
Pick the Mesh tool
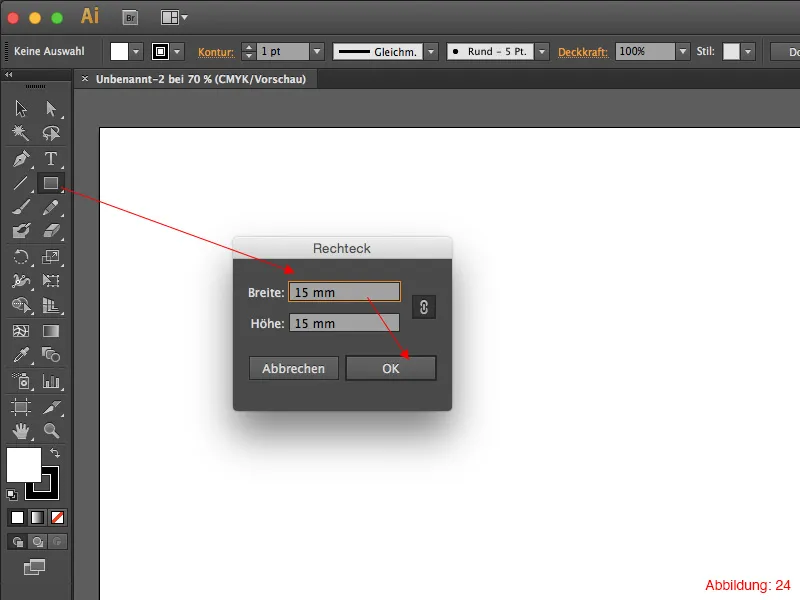[21, 331]
